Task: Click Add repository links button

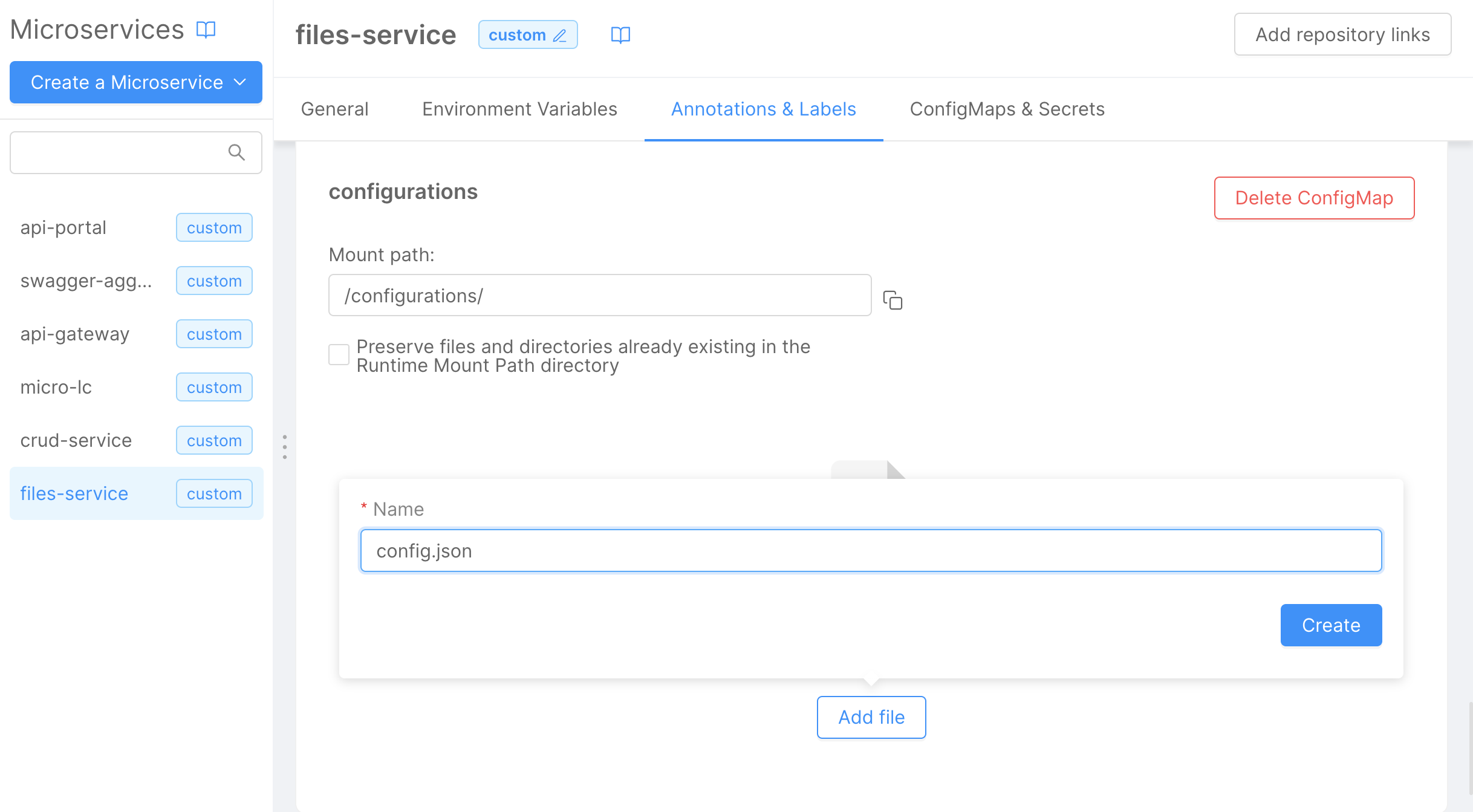Action: point(1342,34)
